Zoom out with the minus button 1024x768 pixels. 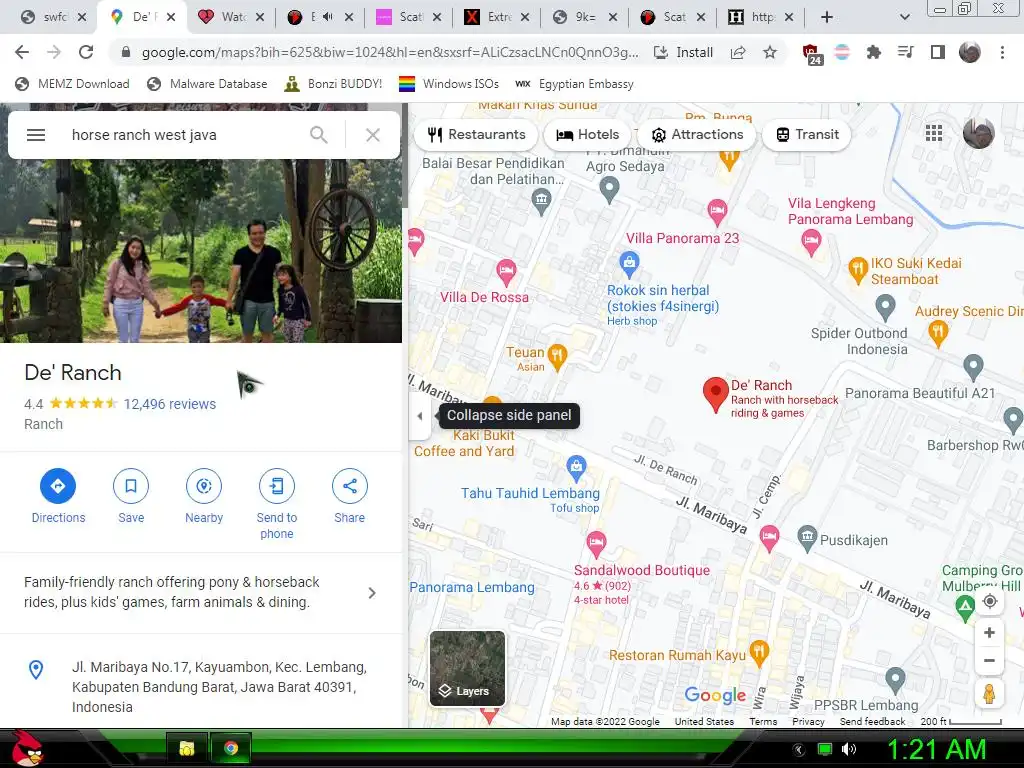[989, 660]
